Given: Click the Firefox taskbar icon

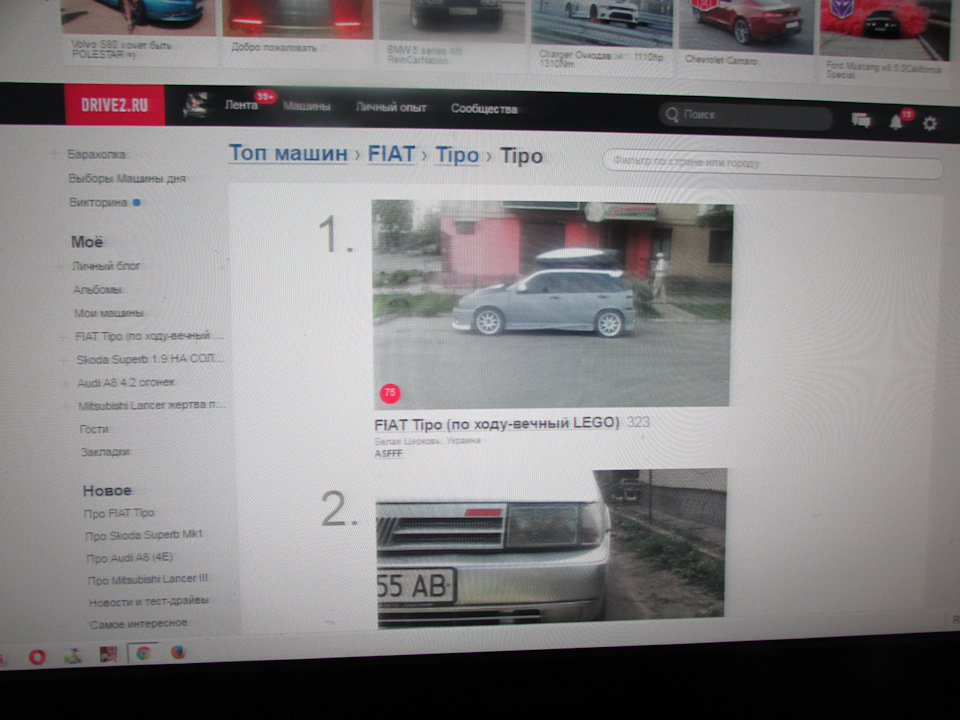Looking at the screenshot, I should pyautogui.click(x=178, y=651).
